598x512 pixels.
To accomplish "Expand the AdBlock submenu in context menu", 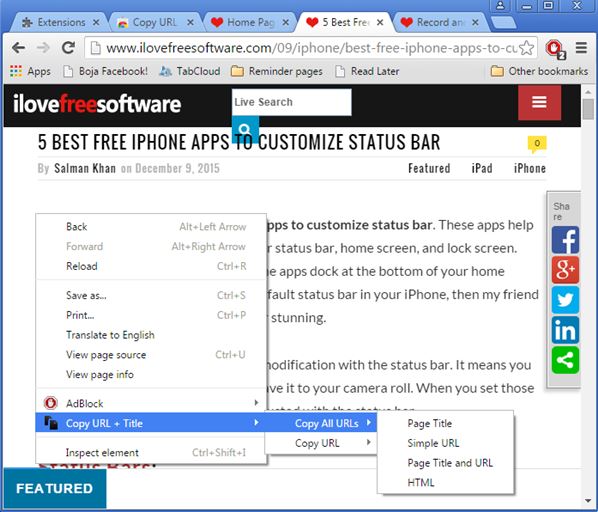I will [151, 403].
